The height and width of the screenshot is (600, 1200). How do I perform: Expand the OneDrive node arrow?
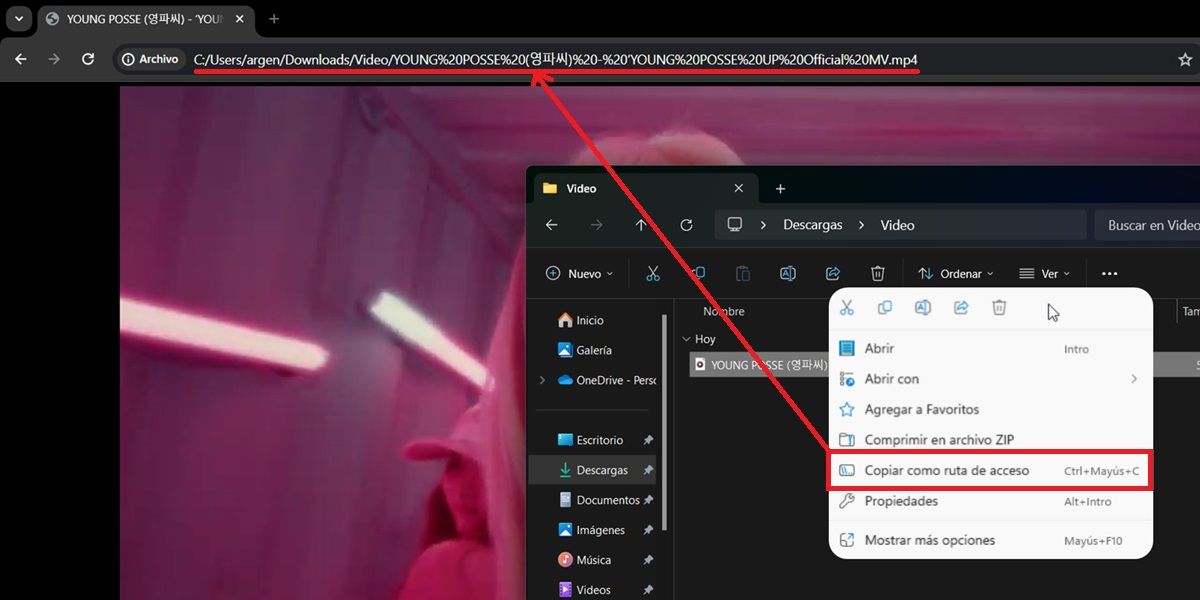click(543, 380)
